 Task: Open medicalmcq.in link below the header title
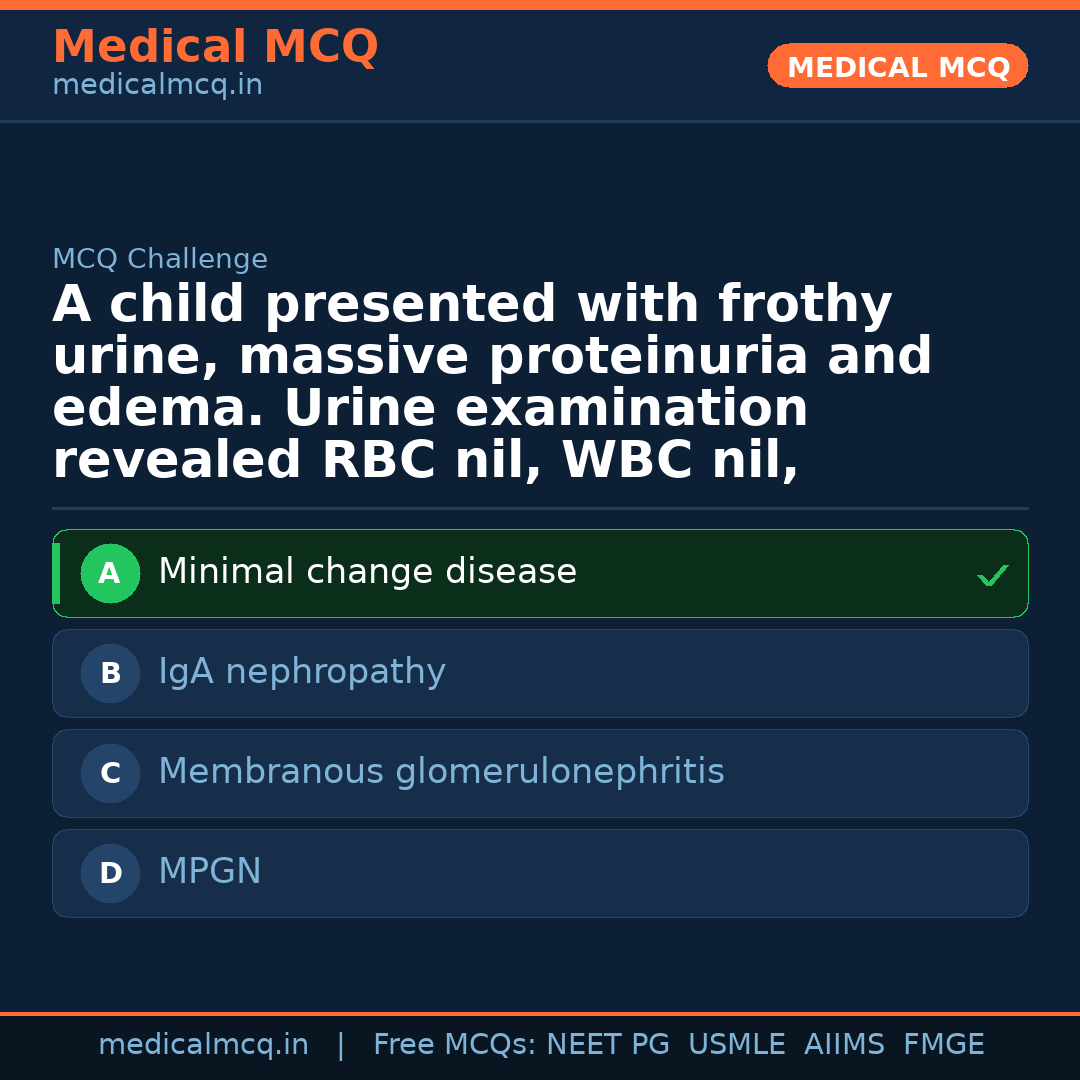[157, 86]
